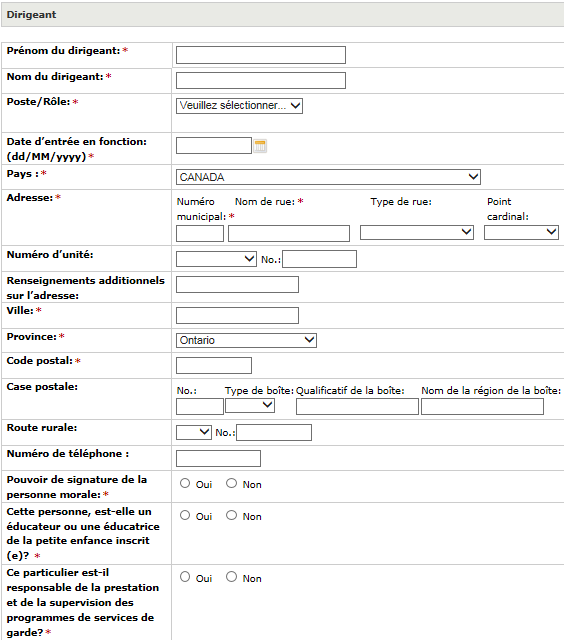Open the Poste/Rôle dropdown
The height and width of the screenshot is (640, 564).
tap(239, 106)
